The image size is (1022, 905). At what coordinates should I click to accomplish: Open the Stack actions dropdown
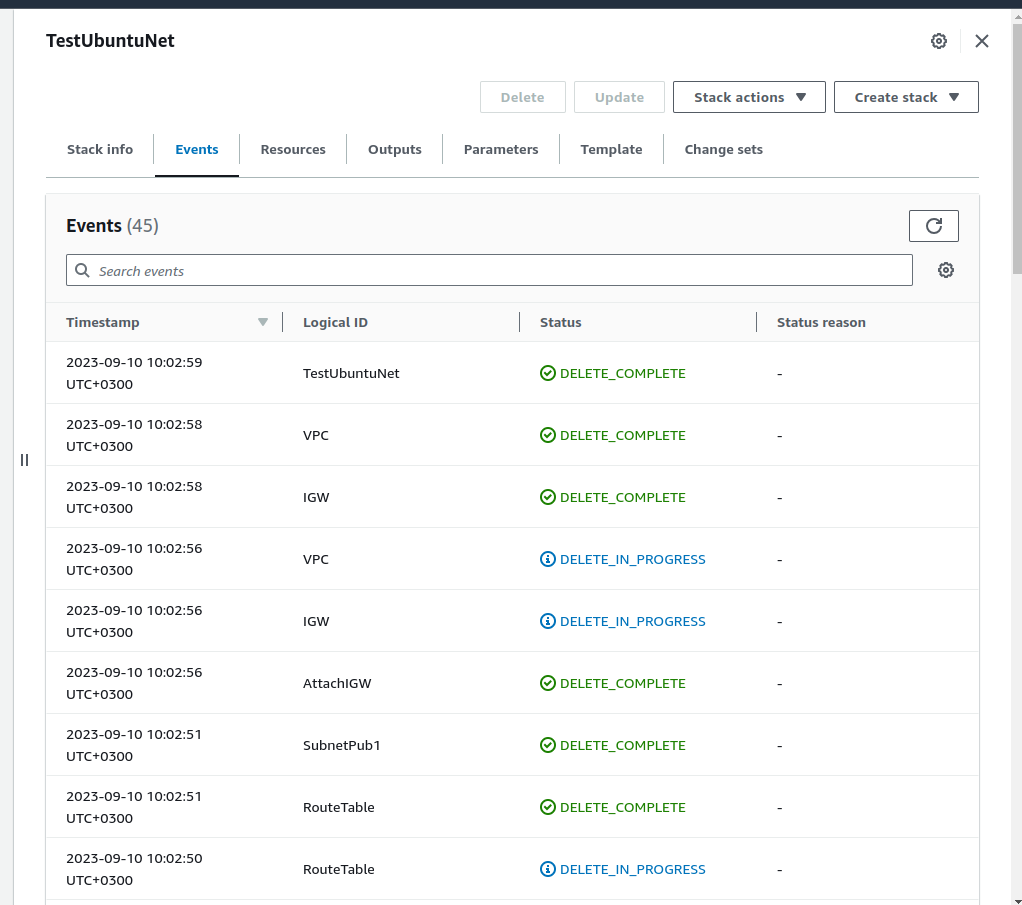pos(749,97)
